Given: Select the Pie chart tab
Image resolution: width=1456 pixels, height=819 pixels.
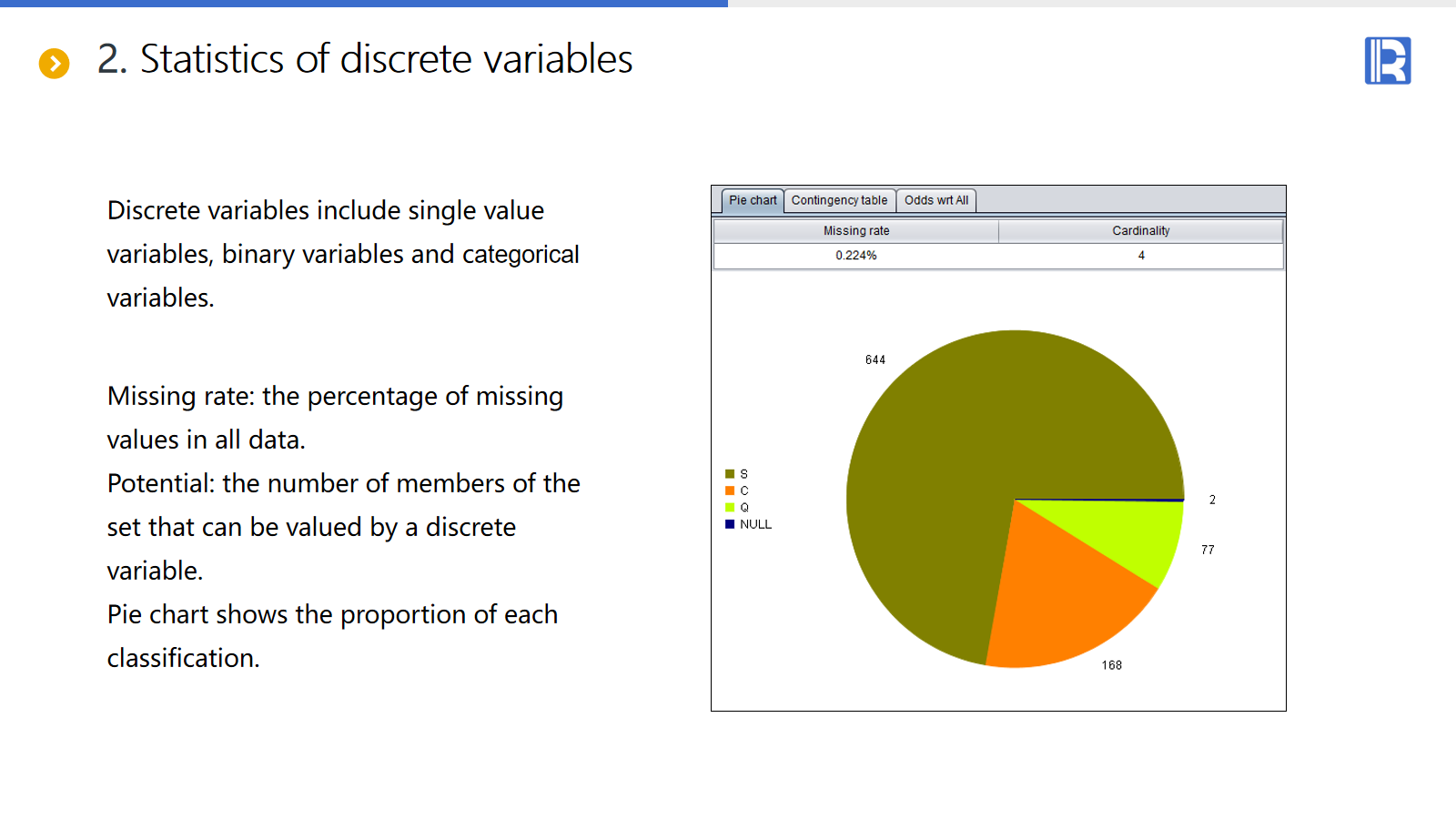Looking at the screenshot, I should [753, 200].
